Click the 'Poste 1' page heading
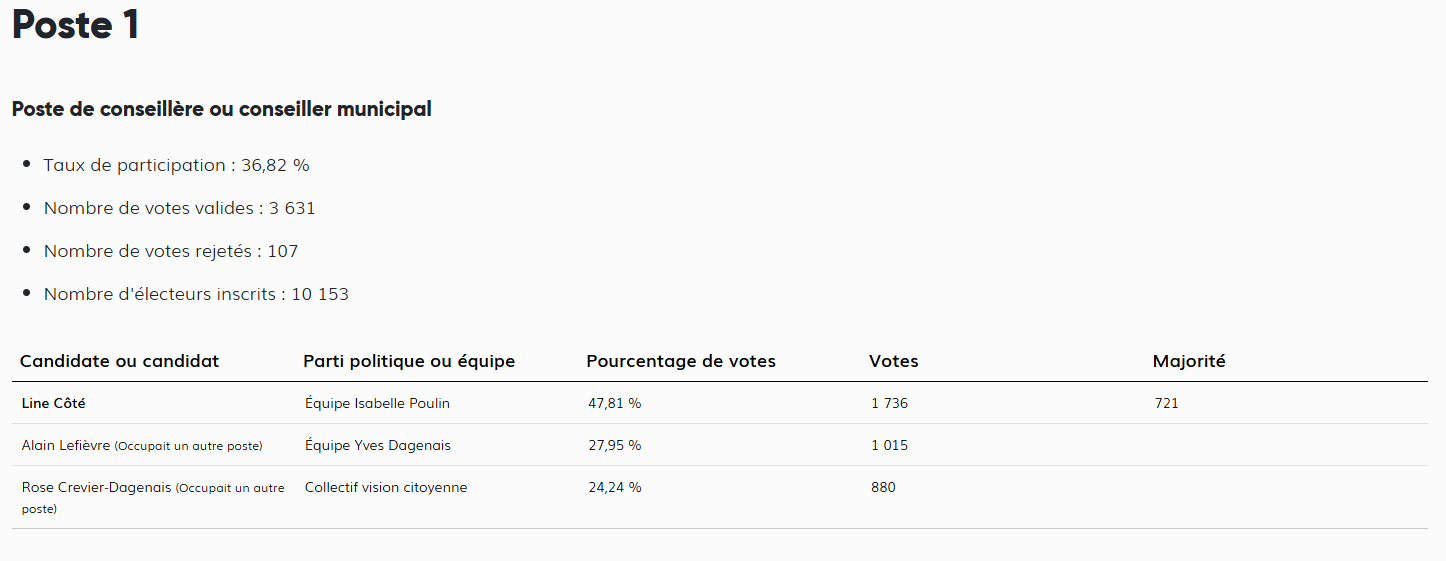Image resolution: width=1446 pixels, height=561 pixels. coord(76,26)
